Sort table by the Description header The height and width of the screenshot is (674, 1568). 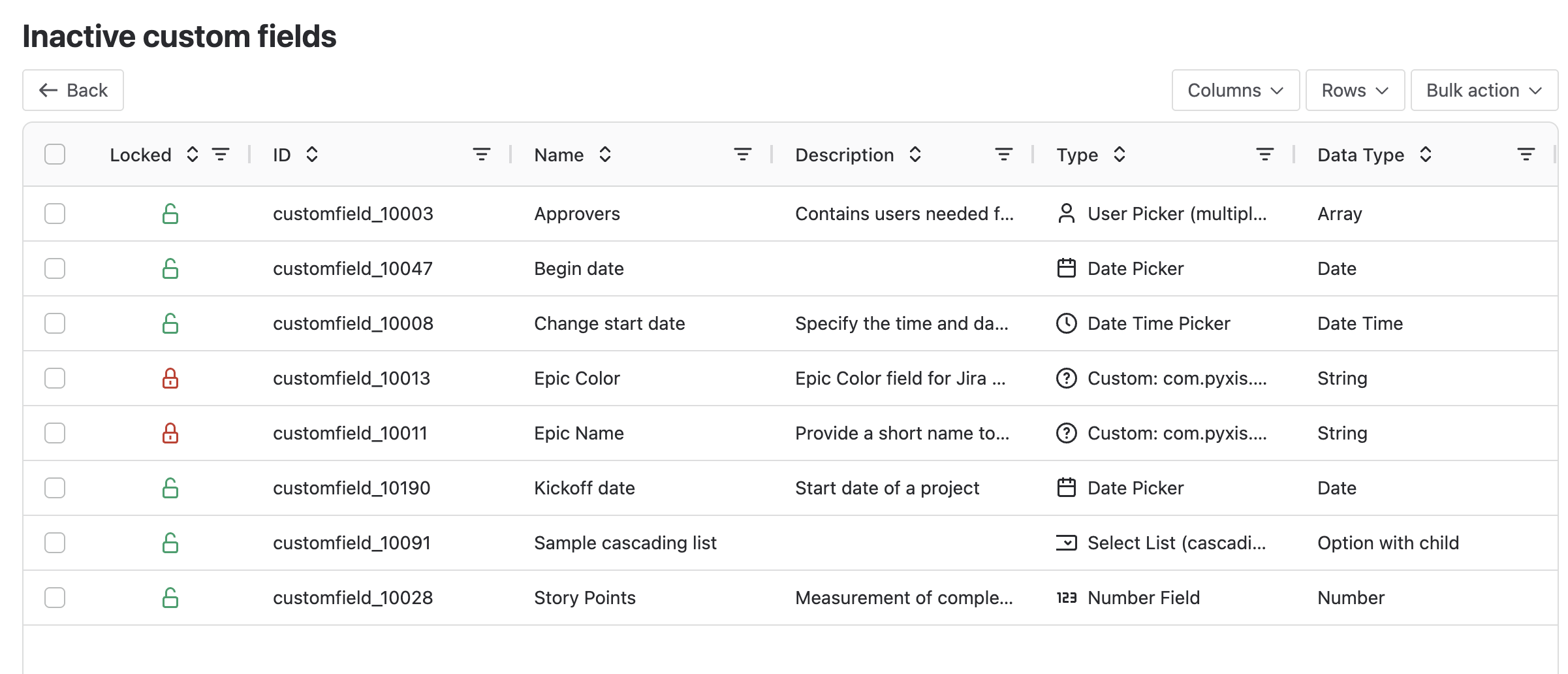click(x=844, y=155)
